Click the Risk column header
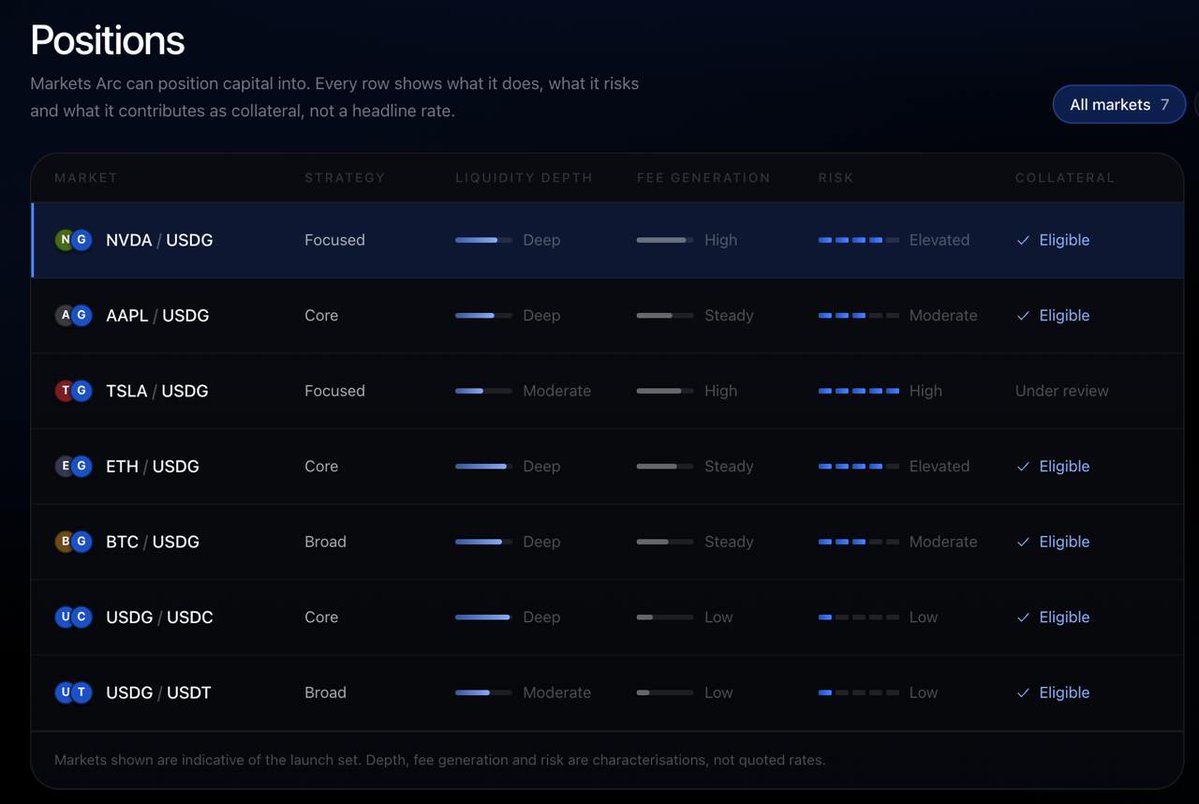Image resolution: width=1199 pixels, height=804 pixels. [836, 177]
